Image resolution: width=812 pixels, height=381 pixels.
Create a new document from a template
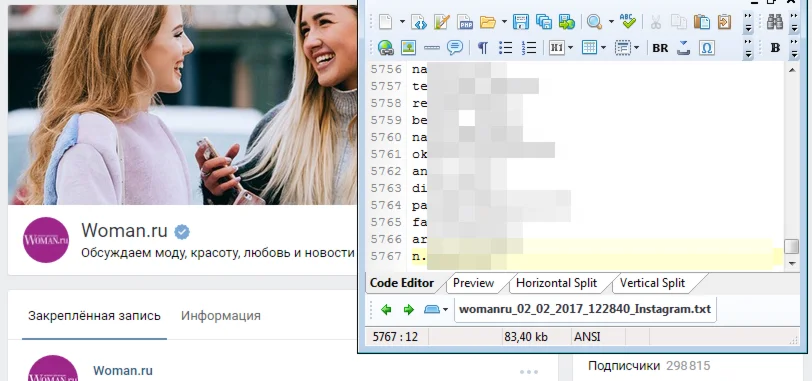click(x=442, y=22)
